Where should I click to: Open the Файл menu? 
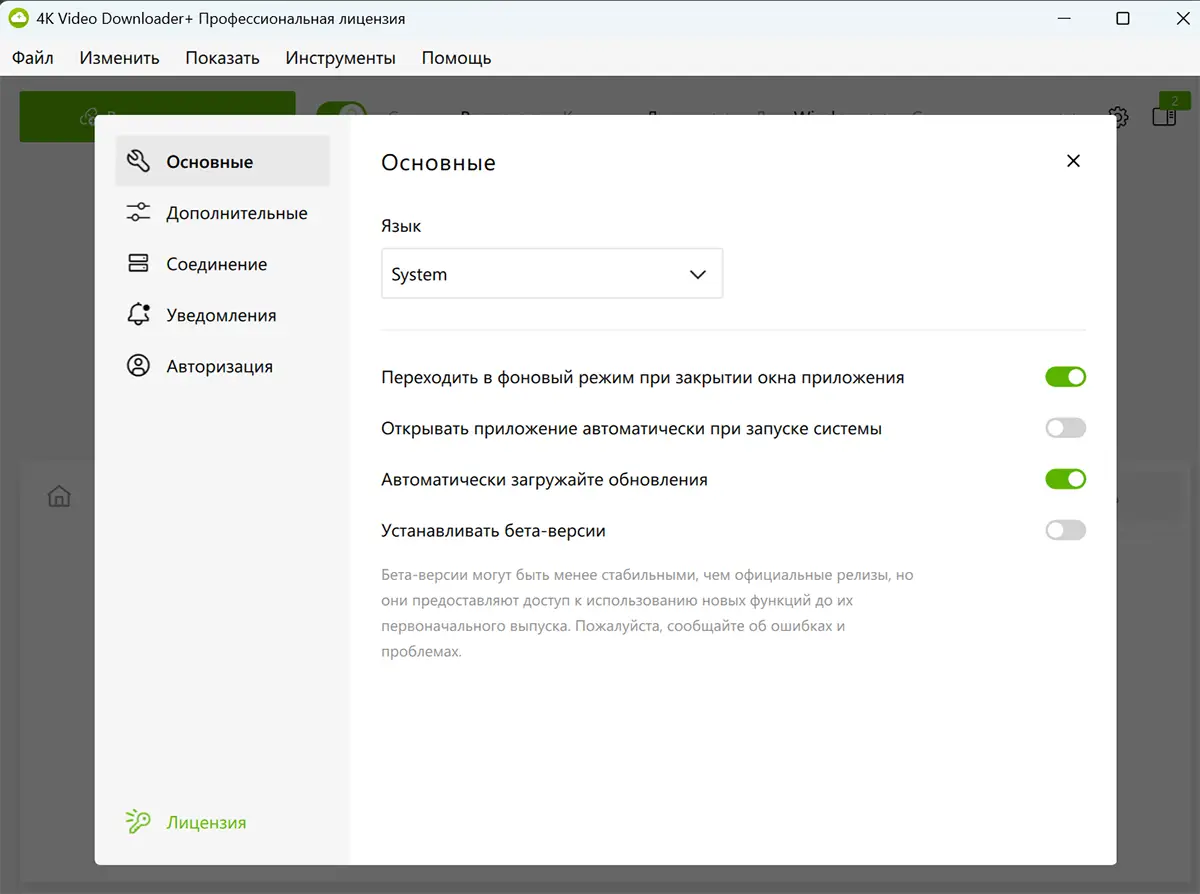tap(33, 57)
